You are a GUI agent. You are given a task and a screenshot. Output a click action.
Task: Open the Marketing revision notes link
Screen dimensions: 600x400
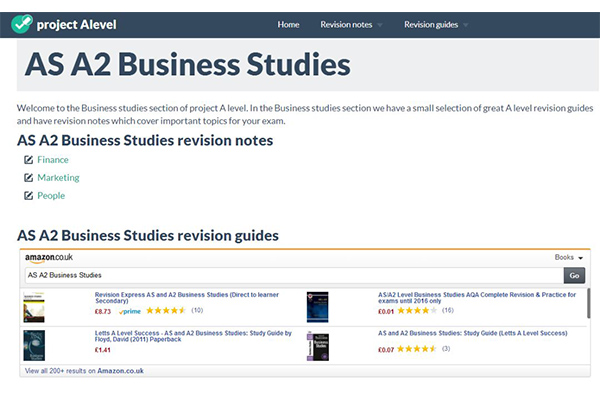58,178
